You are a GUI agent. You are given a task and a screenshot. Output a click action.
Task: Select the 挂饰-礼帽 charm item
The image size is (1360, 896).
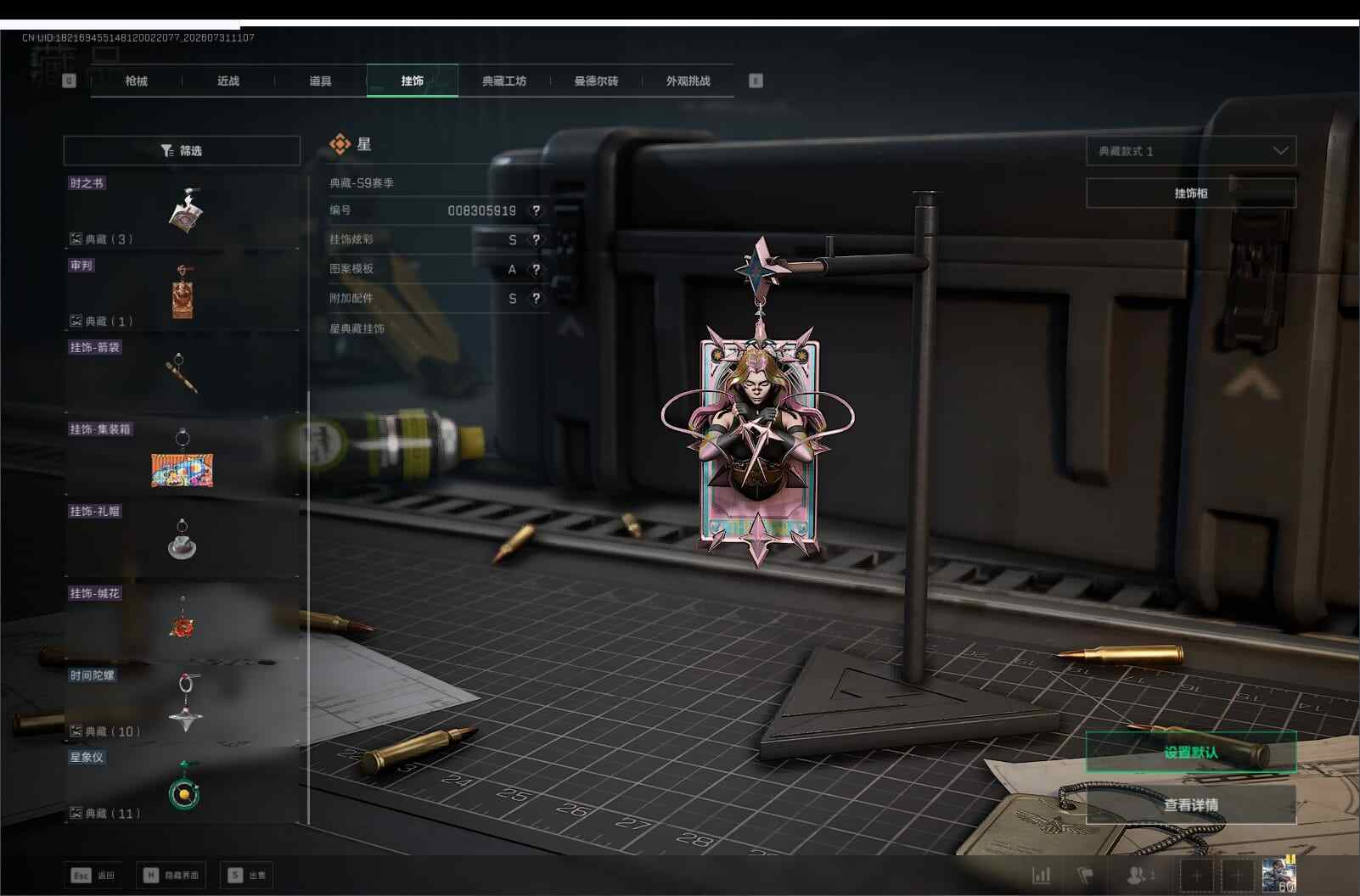[183, 540]
